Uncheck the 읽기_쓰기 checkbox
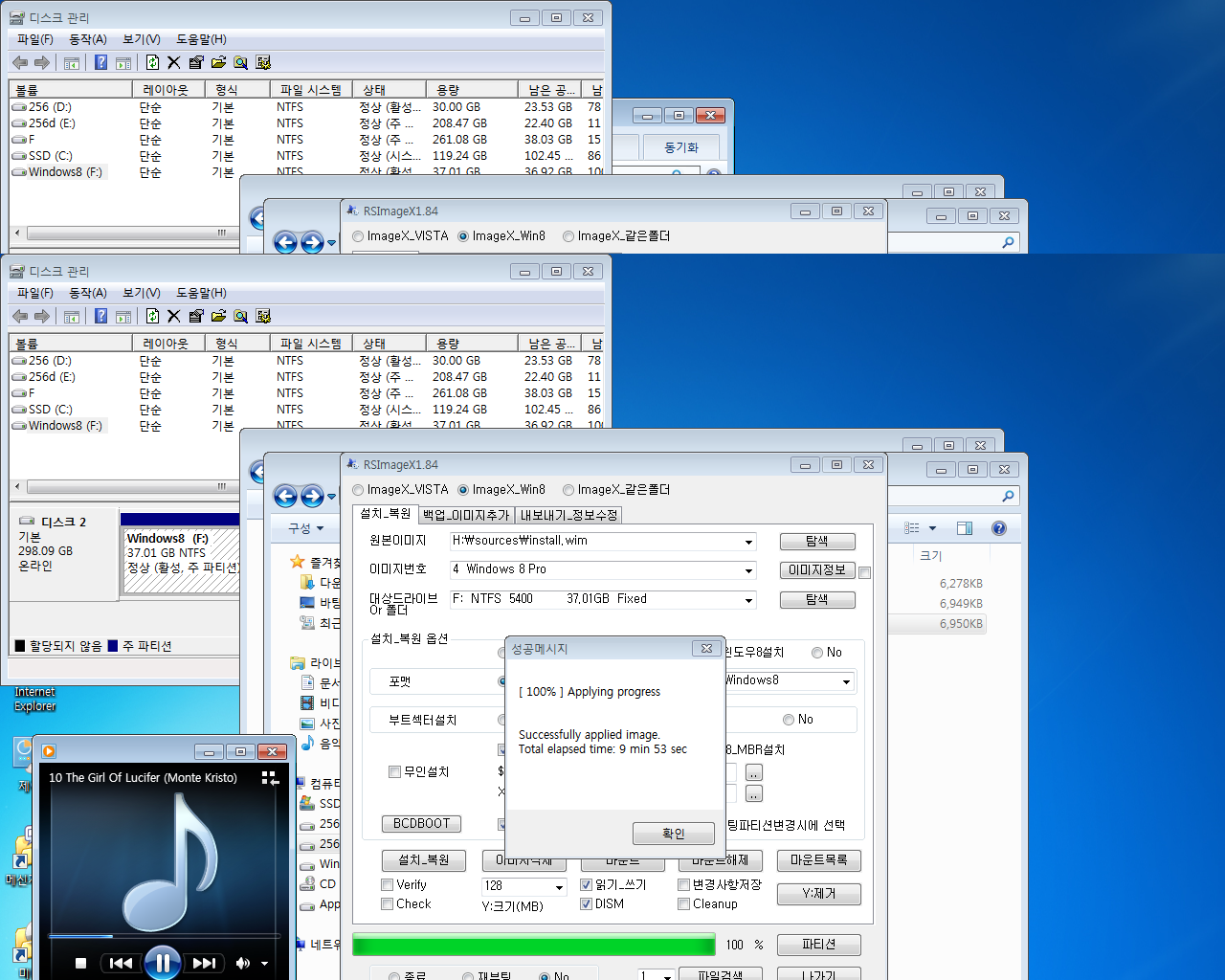 (x=586, y=884)
